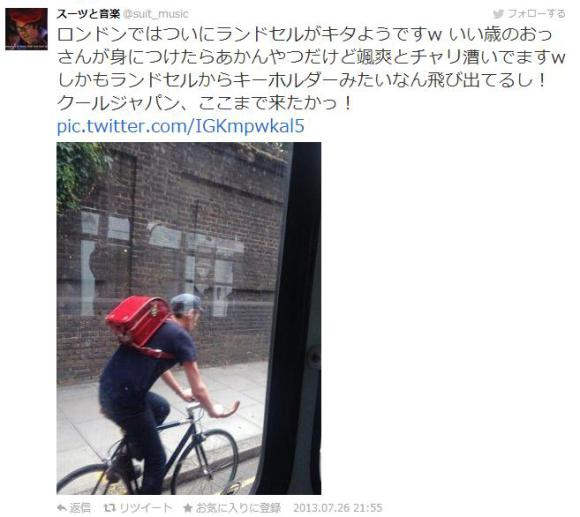Viewport: 580px width, 517px height.
Task: Open the pic.twitter.com/IGKmpwkaI5 link
Action: click(x=181, y=126)
